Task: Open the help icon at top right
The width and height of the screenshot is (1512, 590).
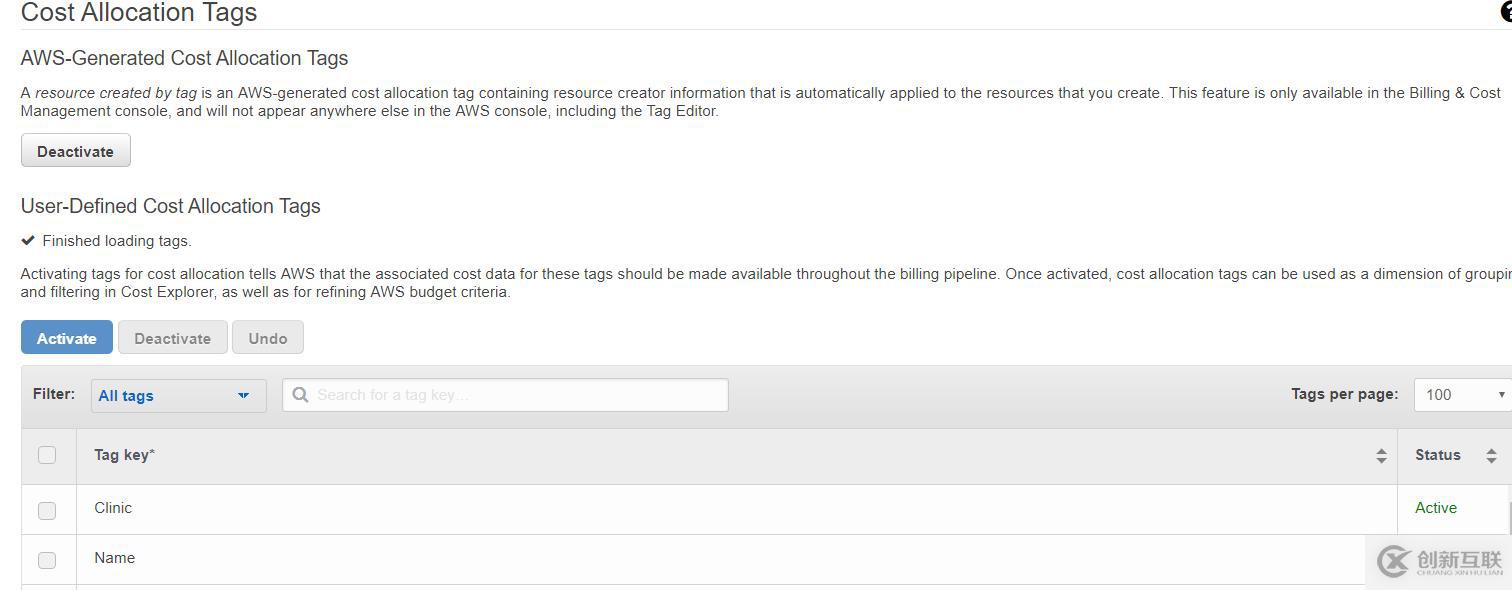Action: tap(1507, 12)
